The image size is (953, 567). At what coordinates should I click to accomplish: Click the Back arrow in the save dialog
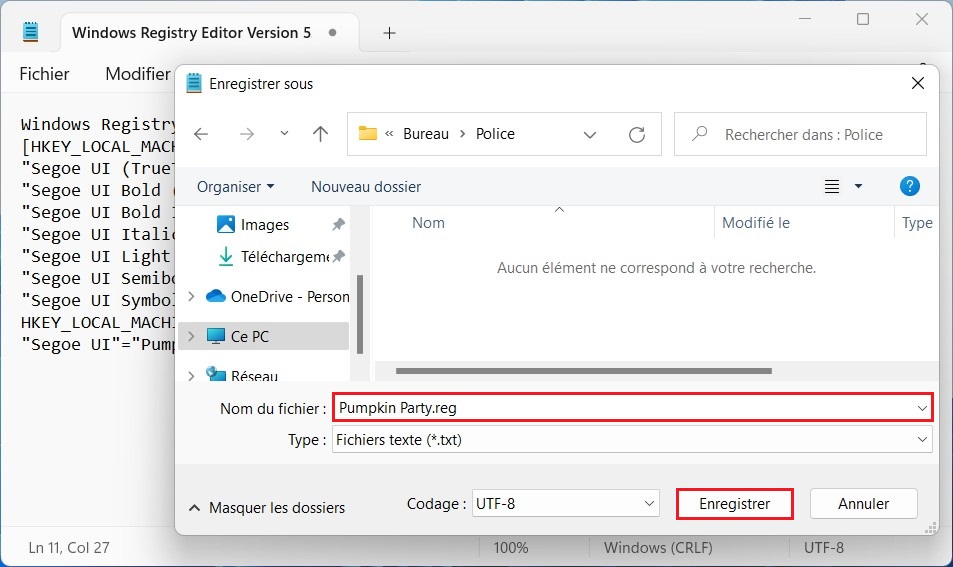[201, 134]
